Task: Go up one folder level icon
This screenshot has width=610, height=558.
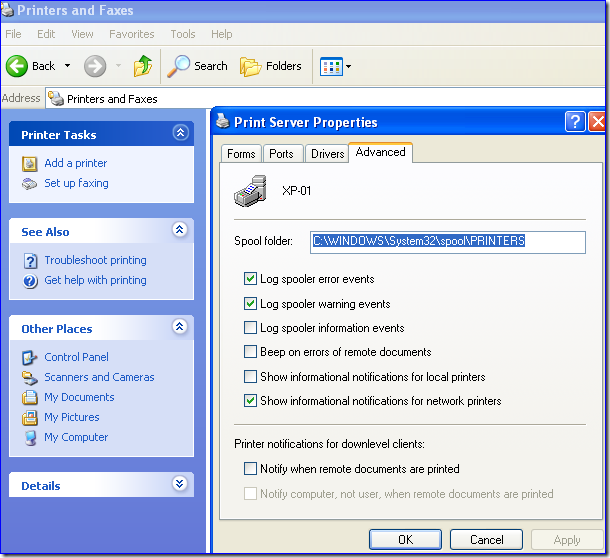Action: coord(143,66)
